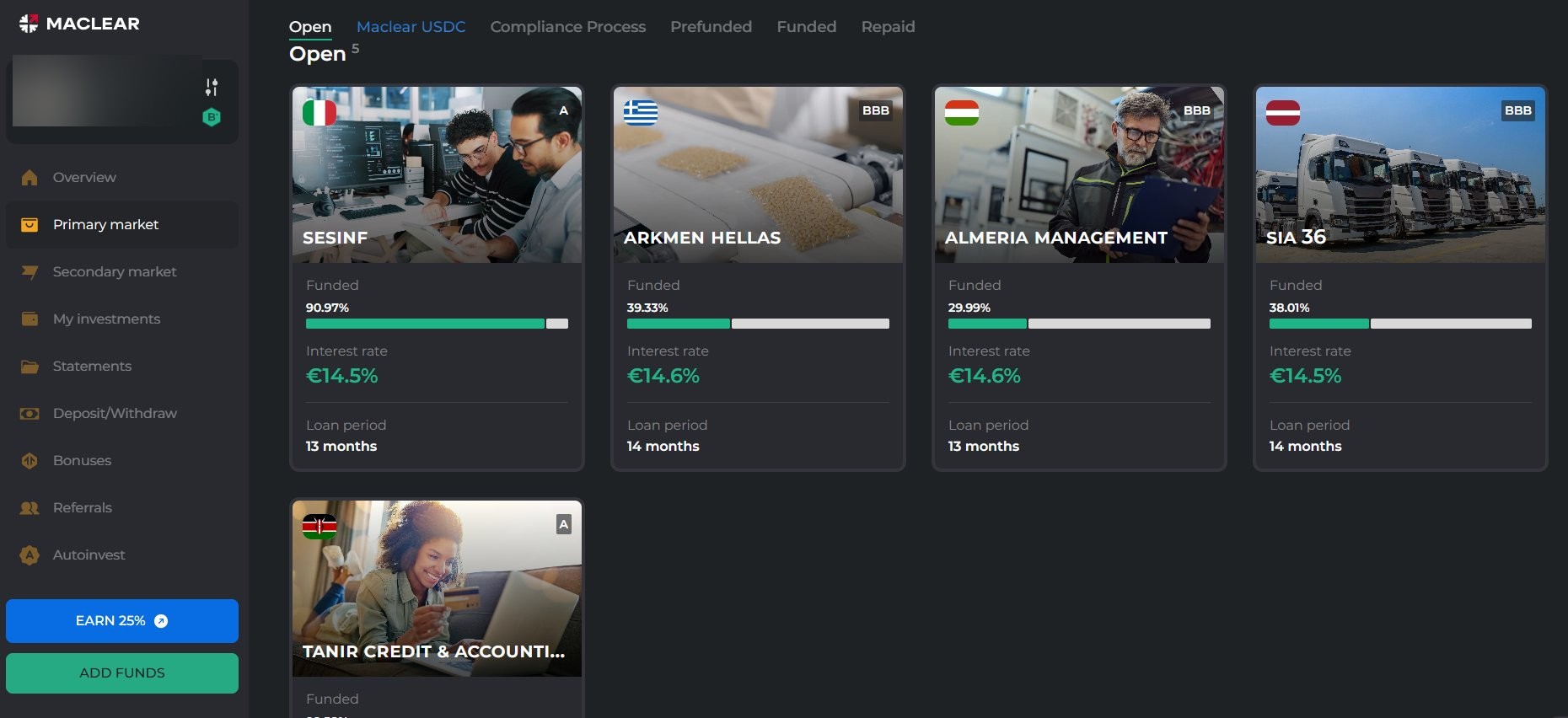Go to the Funded tab
Image resolution: width=1568 pixels, height=718 pixels.
807,27
